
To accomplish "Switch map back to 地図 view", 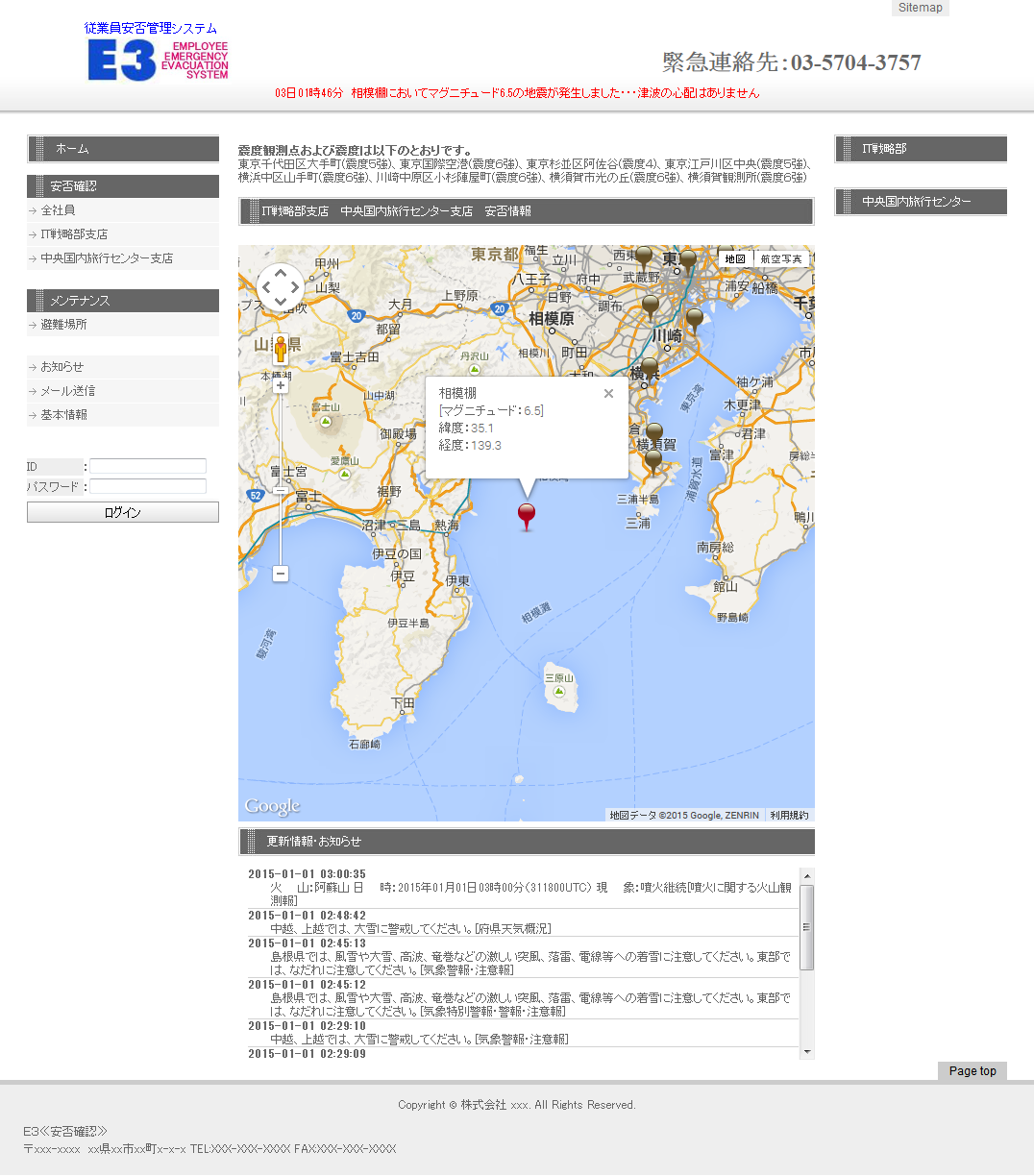I will [735, 257].
